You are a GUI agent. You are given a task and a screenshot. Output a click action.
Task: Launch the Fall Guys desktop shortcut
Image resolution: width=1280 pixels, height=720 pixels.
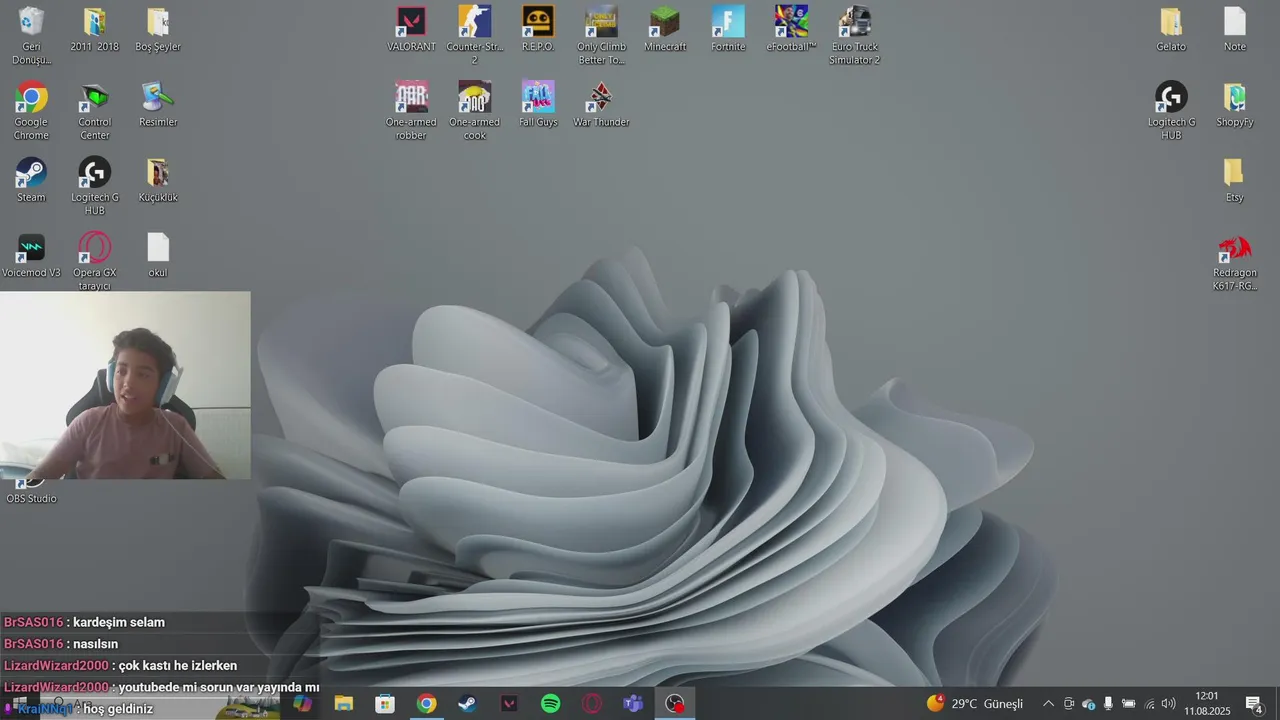(538, 104)
